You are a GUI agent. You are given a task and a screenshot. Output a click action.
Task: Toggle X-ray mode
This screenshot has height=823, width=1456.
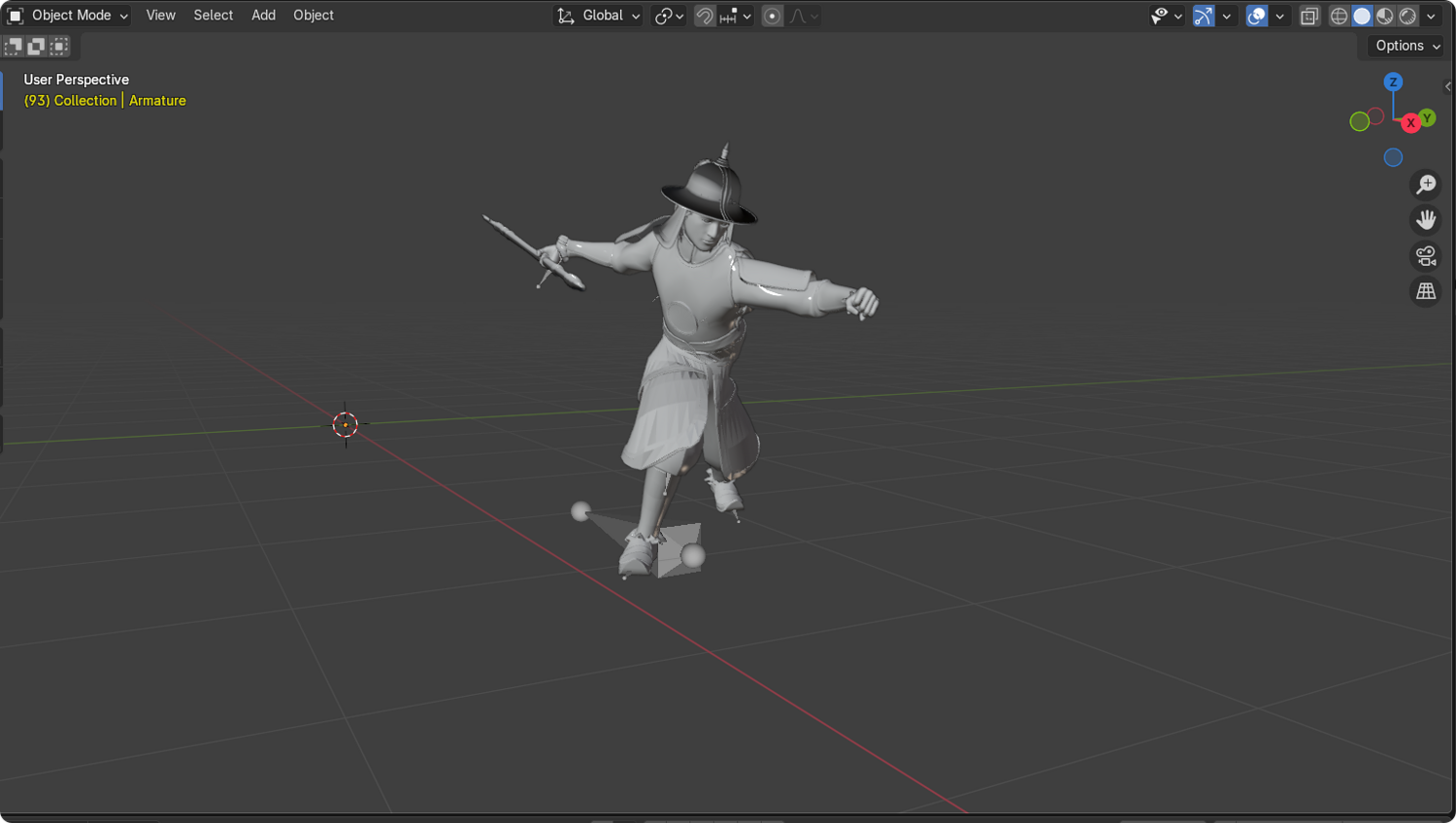(x=1309, y=16)
